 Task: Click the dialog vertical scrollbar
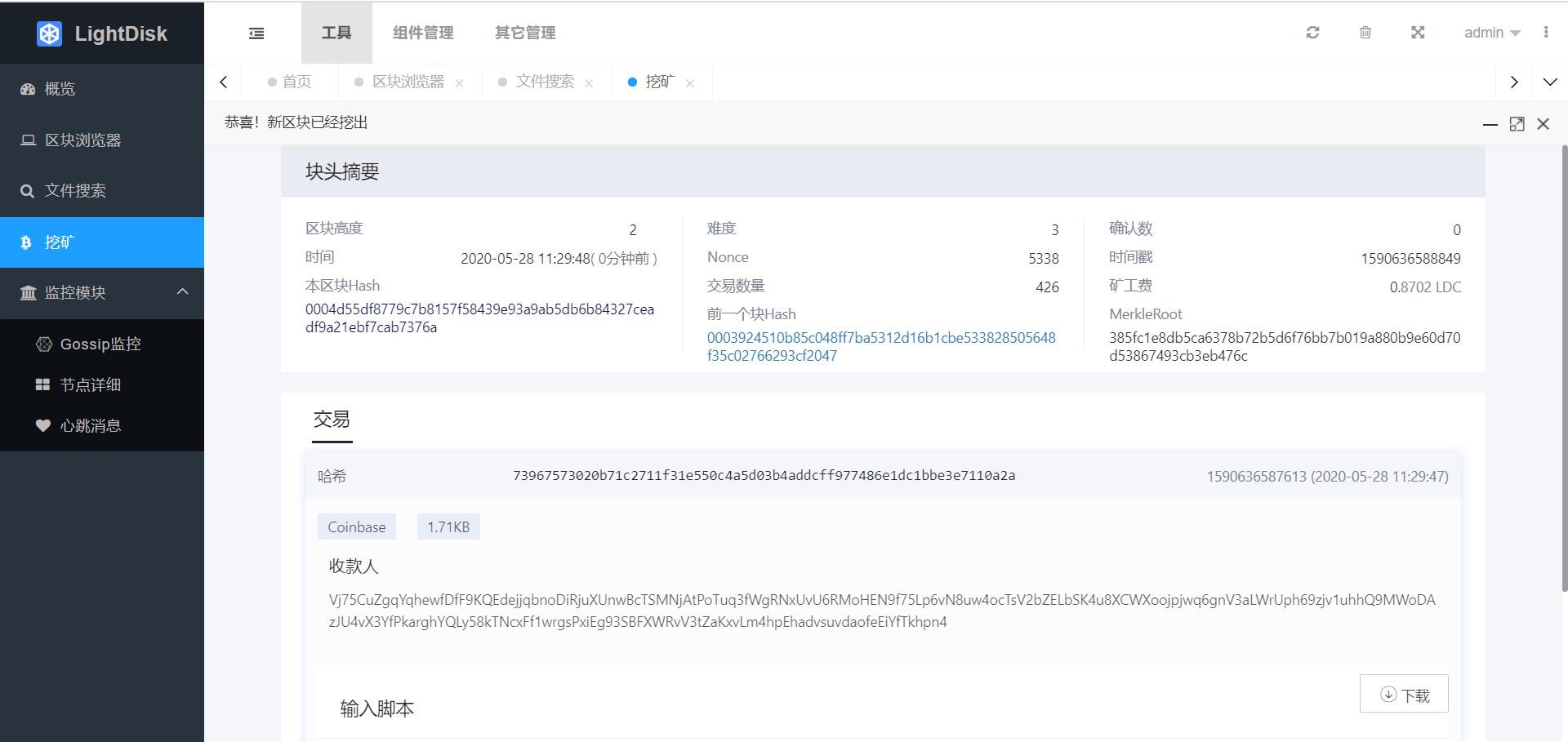(x=1564, y=367)
